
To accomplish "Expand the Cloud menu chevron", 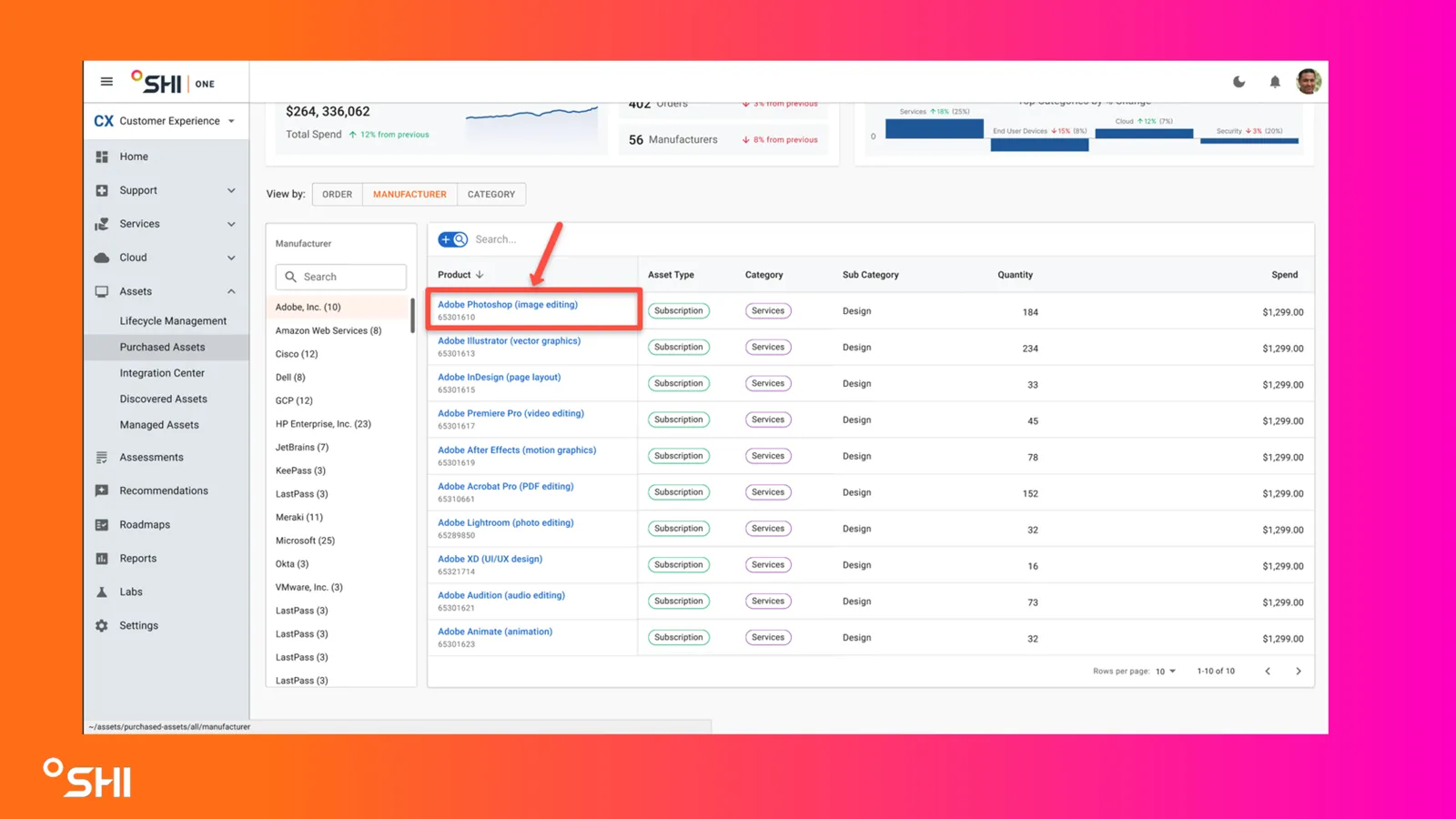I will (x=231, y=258).
